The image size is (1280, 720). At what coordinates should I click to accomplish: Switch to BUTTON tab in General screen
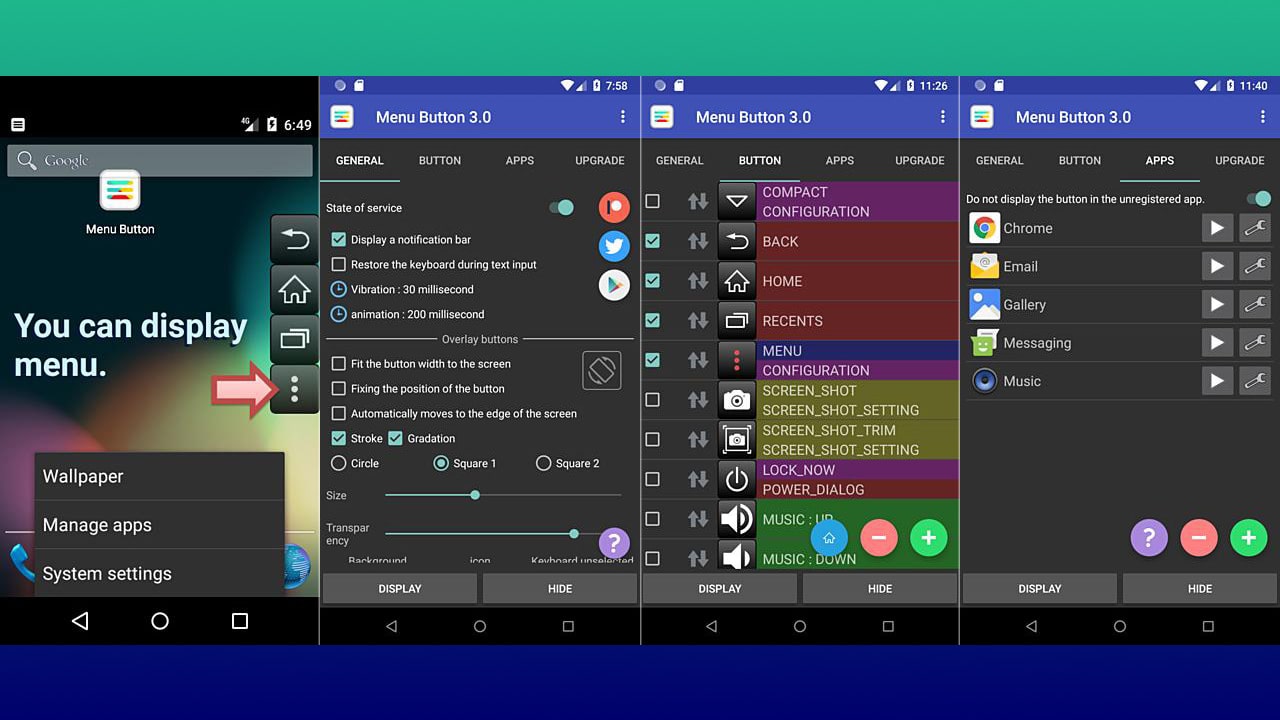click(440, 160)
